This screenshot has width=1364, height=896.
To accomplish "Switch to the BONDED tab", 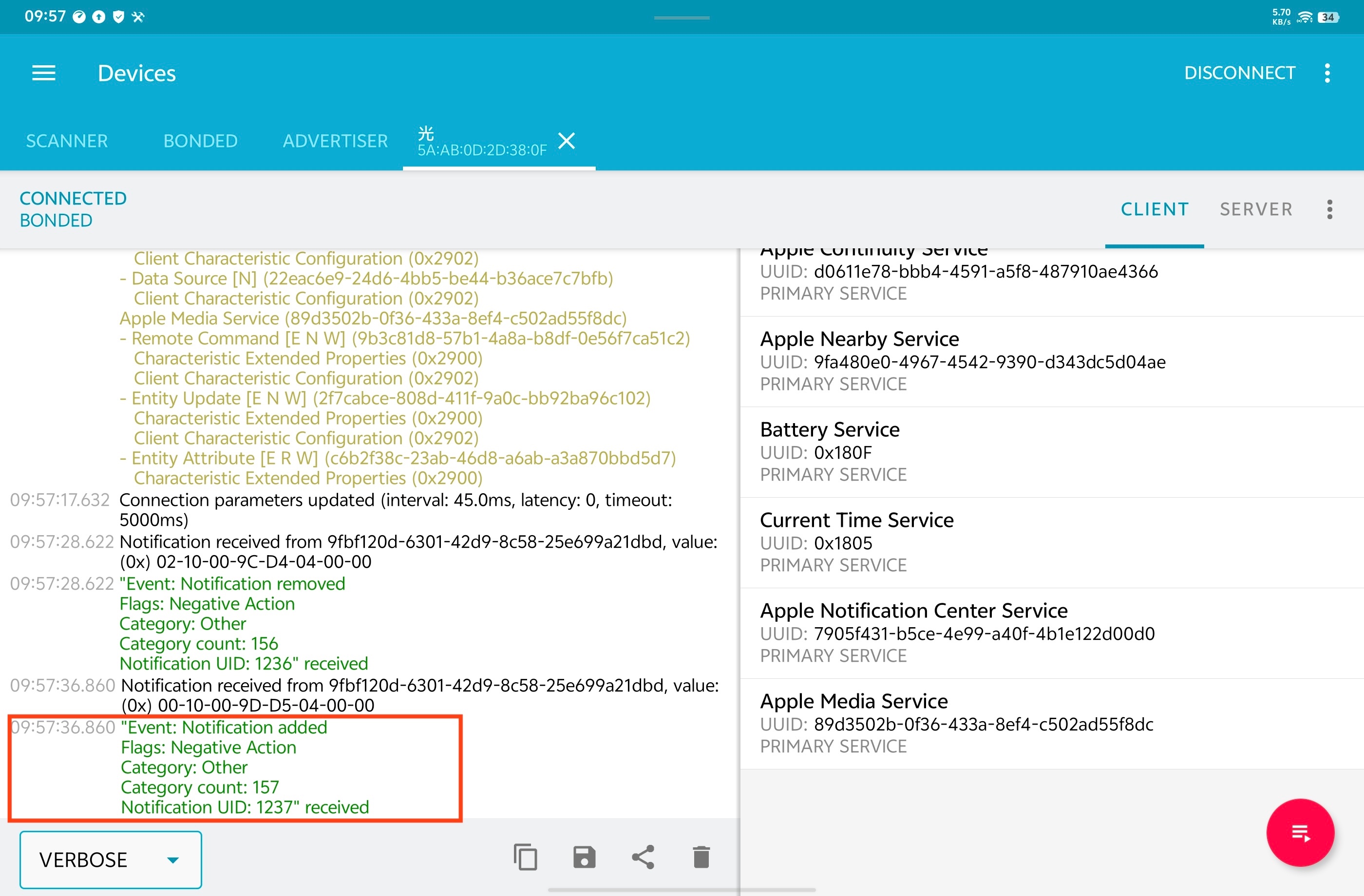I will 200,141.
